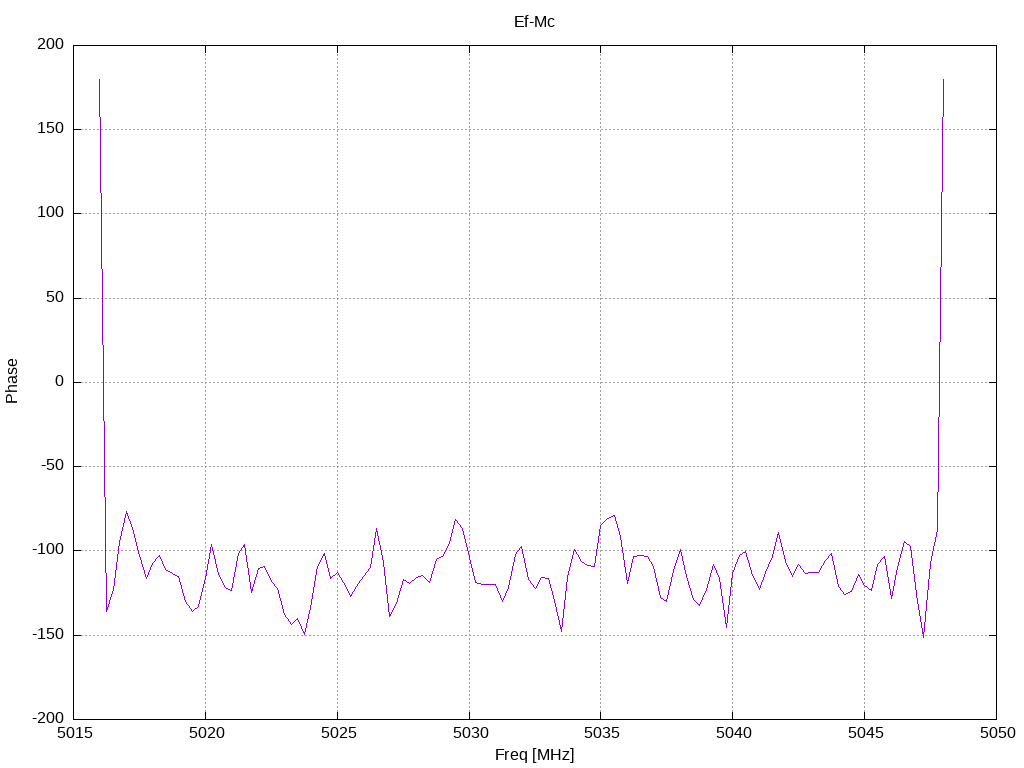Viewport: 1024px width, 768px height.
Task: Click the 5015 x-axis tick label
Action: coord(75,733)
